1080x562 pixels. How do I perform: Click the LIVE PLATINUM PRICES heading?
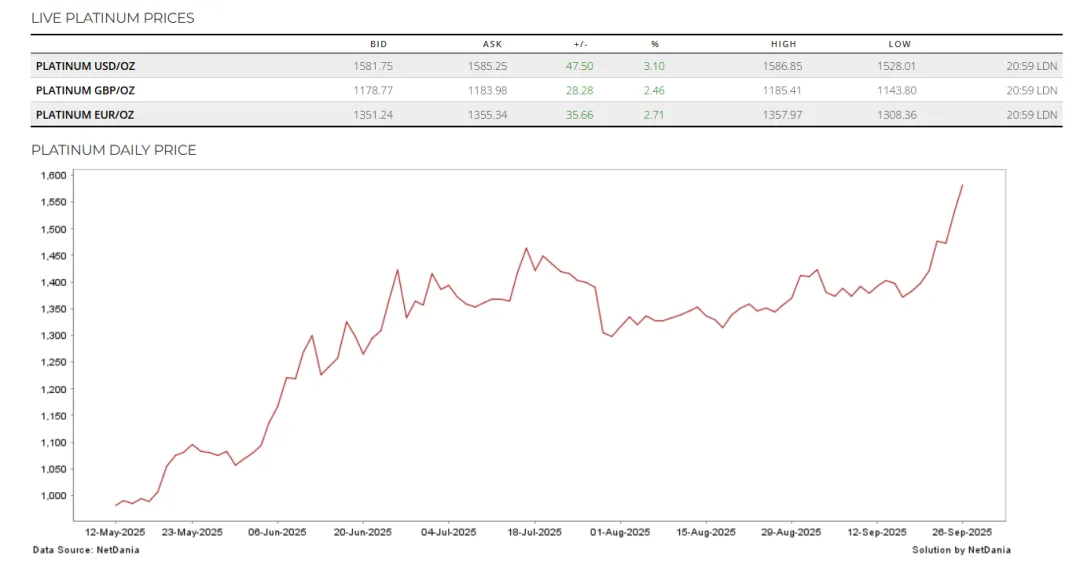coord(113,19)
